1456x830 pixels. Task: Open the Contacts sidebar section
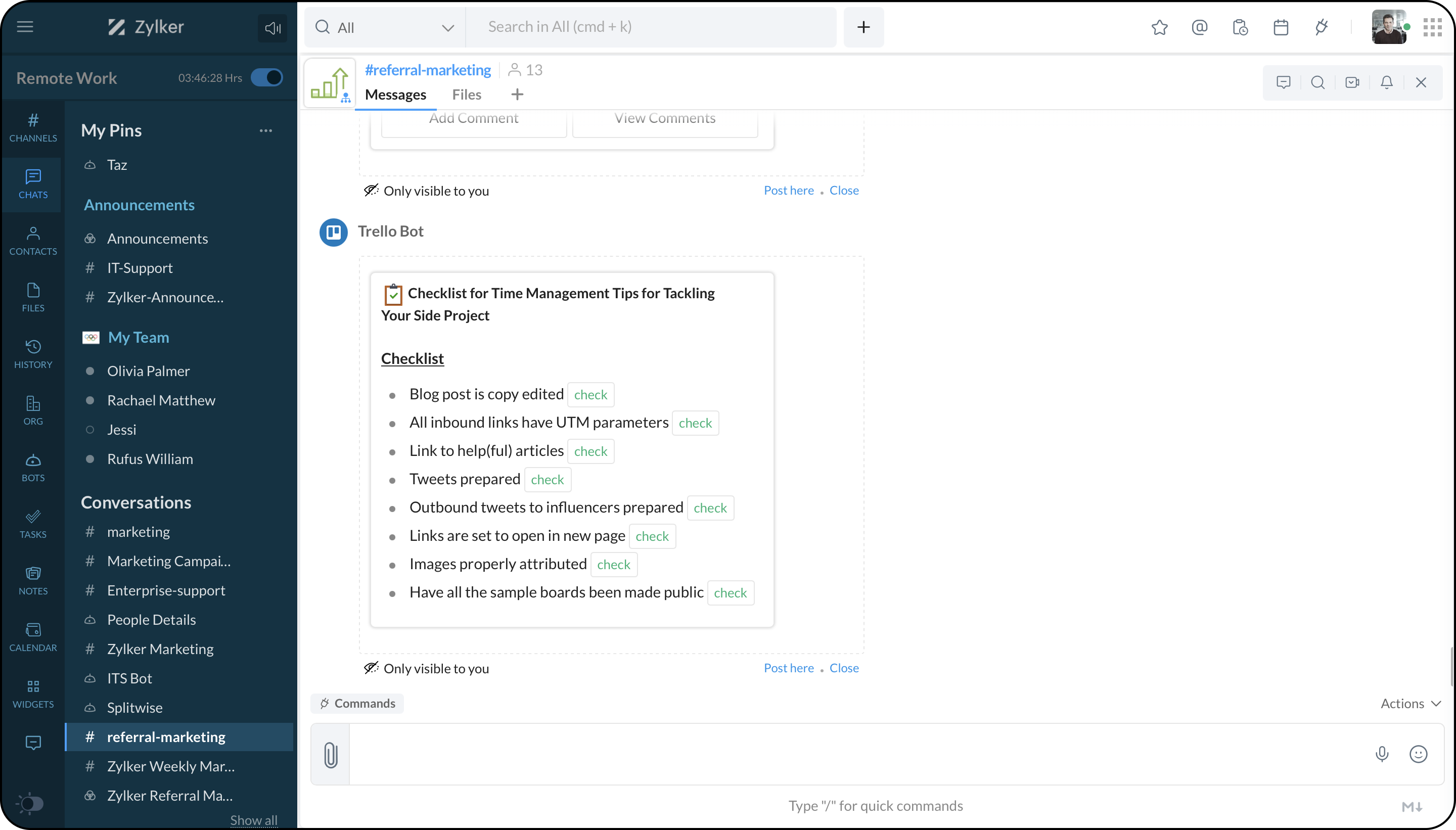pyautogui.click(x=33, y=241)
